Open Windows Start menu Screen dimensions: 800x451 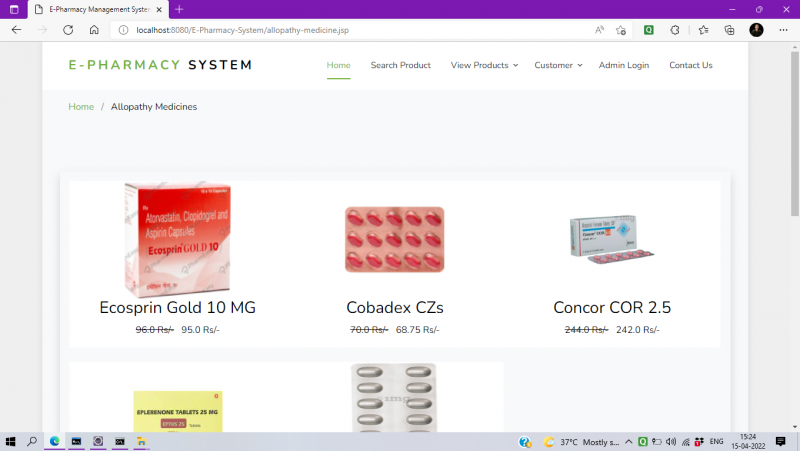tap(10, 442)
